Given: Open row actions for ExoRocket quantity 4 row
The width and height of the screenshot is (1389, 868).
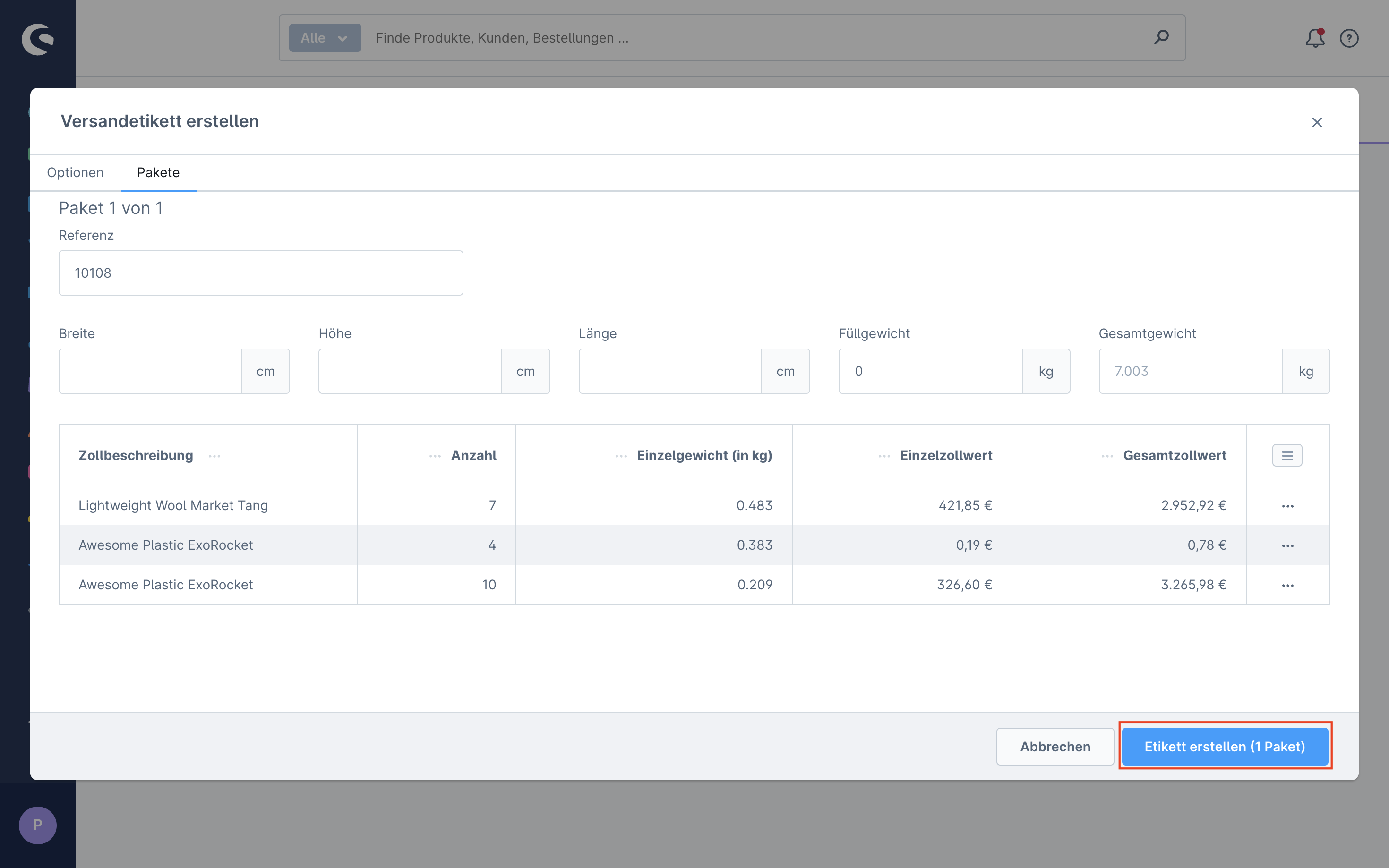Looking at the screenshot, I should pos(1287,545).
